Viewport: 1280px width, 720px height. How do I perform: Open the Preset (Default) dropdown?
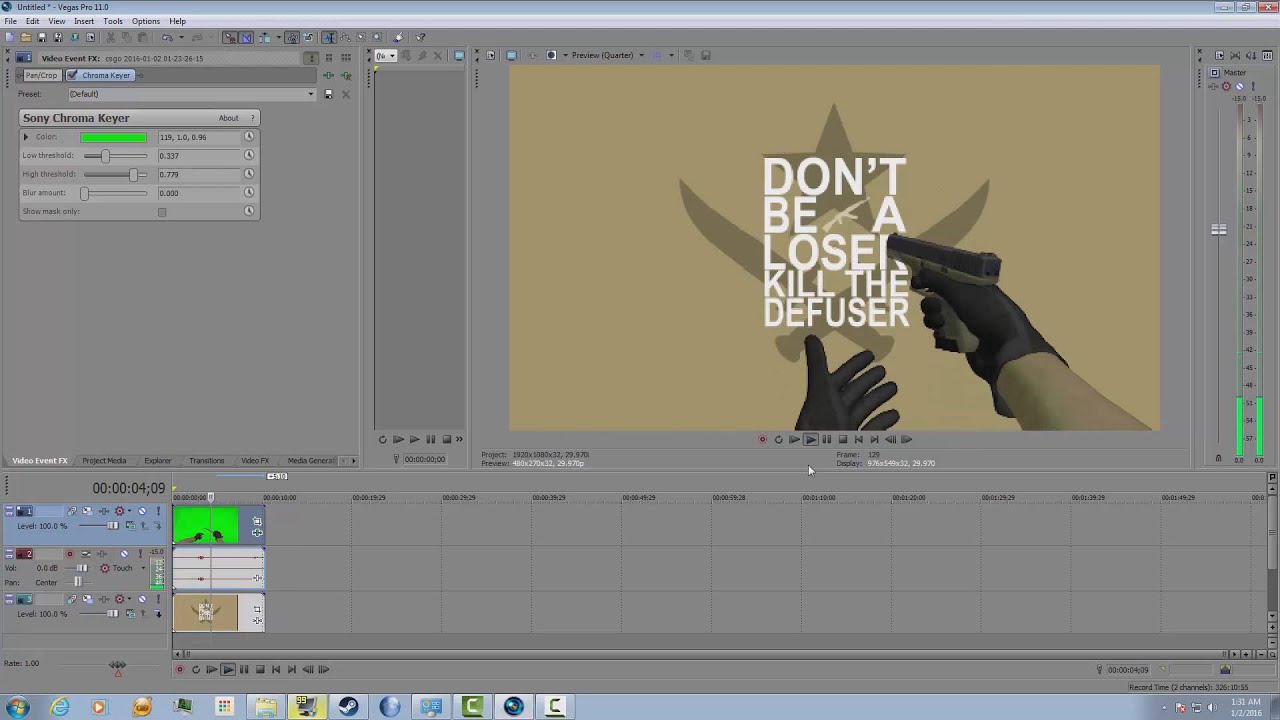(x=191, y=94)
